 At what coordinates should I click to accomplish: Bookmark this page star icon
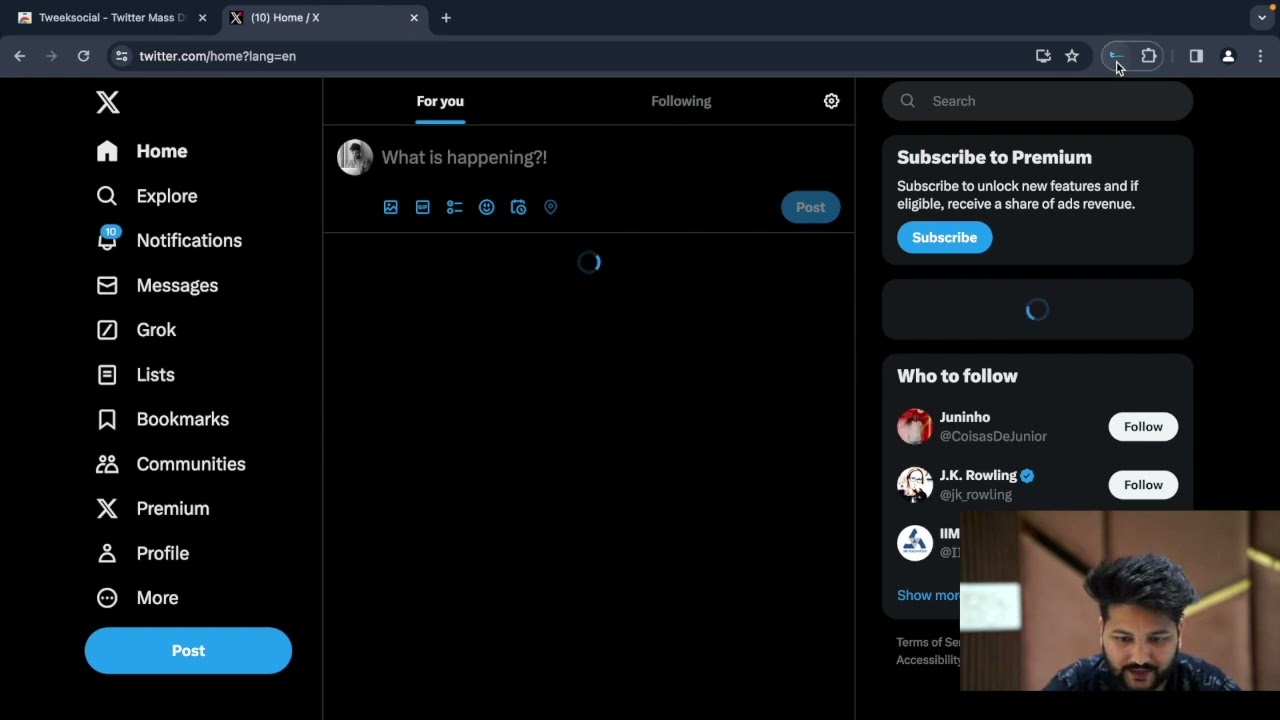click(x=1072, y=56)
